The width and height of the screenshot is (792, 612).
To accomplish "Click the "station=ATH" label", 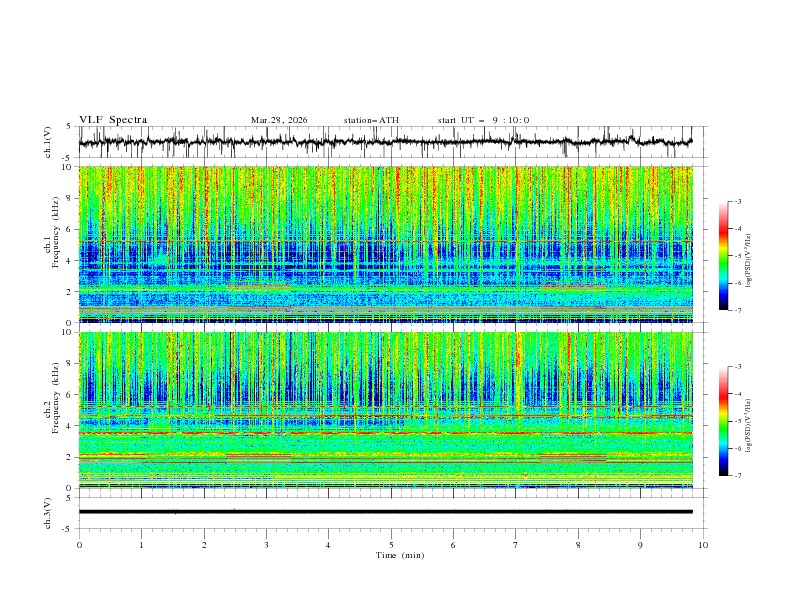I will point(371,120).
